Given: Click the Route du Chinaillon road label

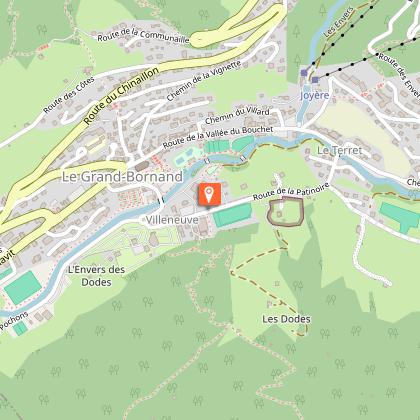Looking at the screenshot, I should tap(121, 96).
